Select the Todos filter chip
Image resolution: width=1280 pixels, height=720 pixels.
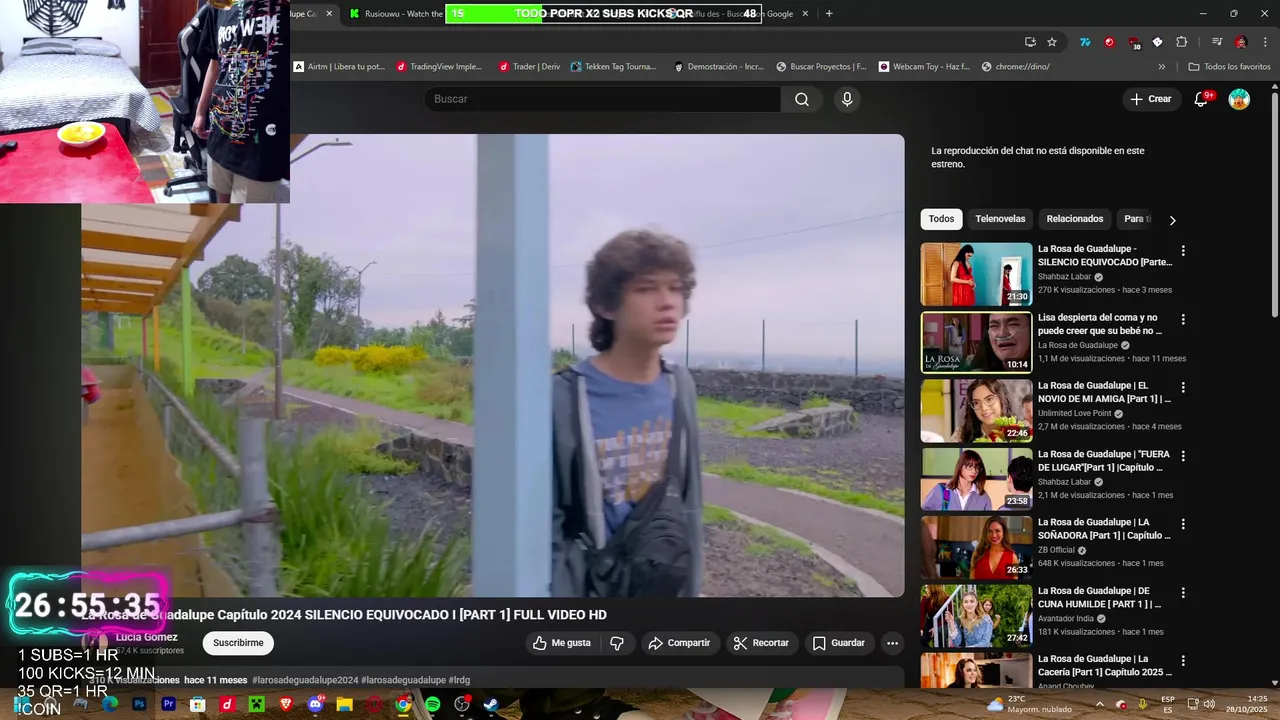click(x=941, y=219)
